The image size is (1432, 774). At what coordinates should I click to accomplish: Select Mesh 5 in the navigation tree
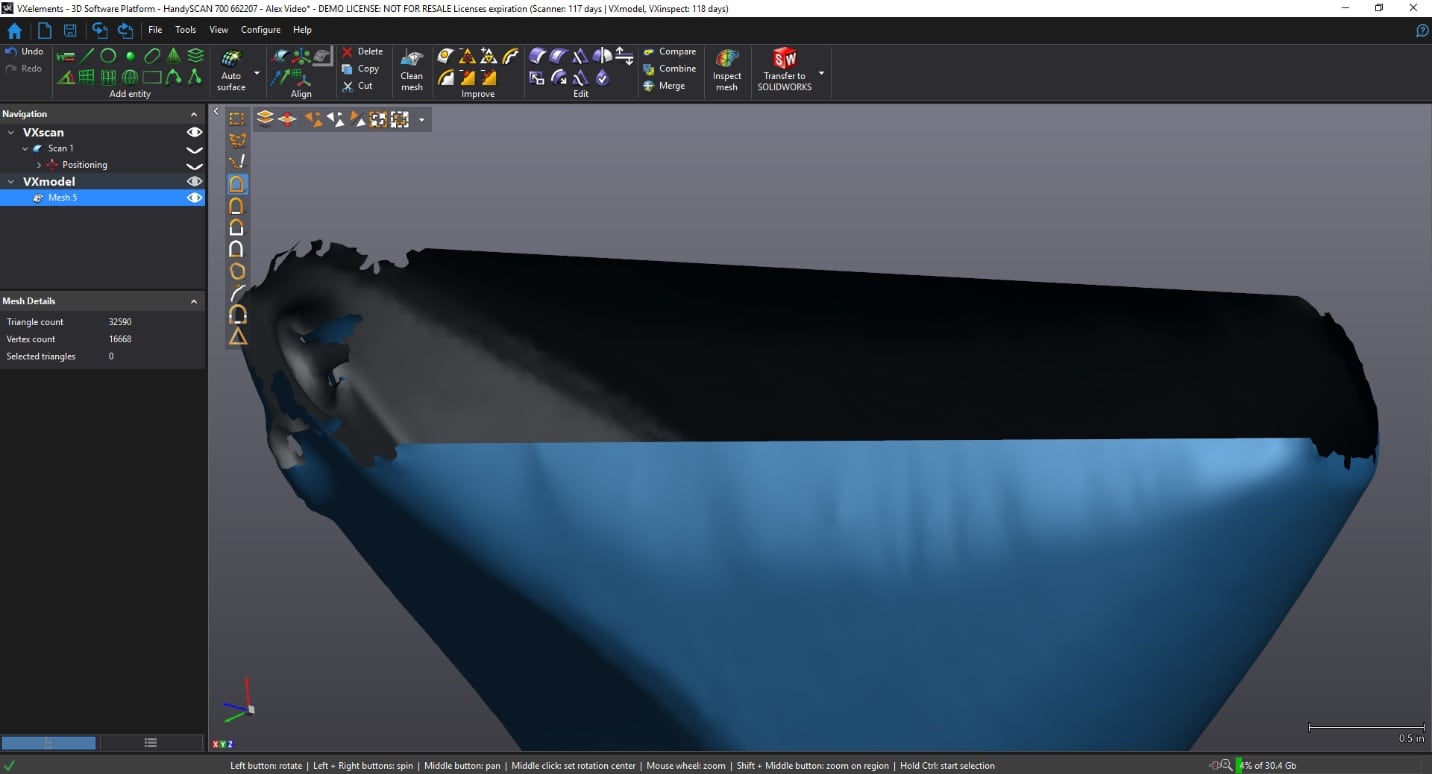pyautogui.click(x=62, y=198)
